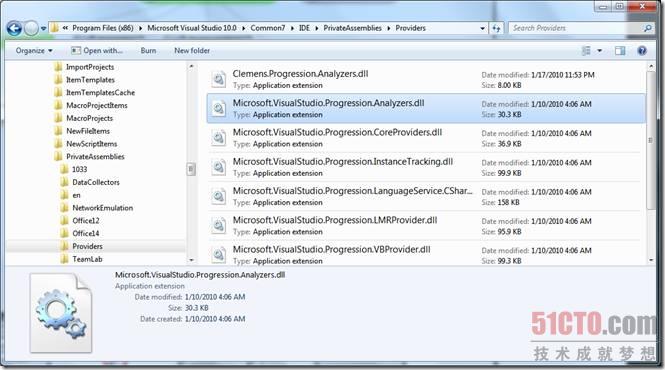
Task: Open the view options dropdown arrow
Action: 599,51
